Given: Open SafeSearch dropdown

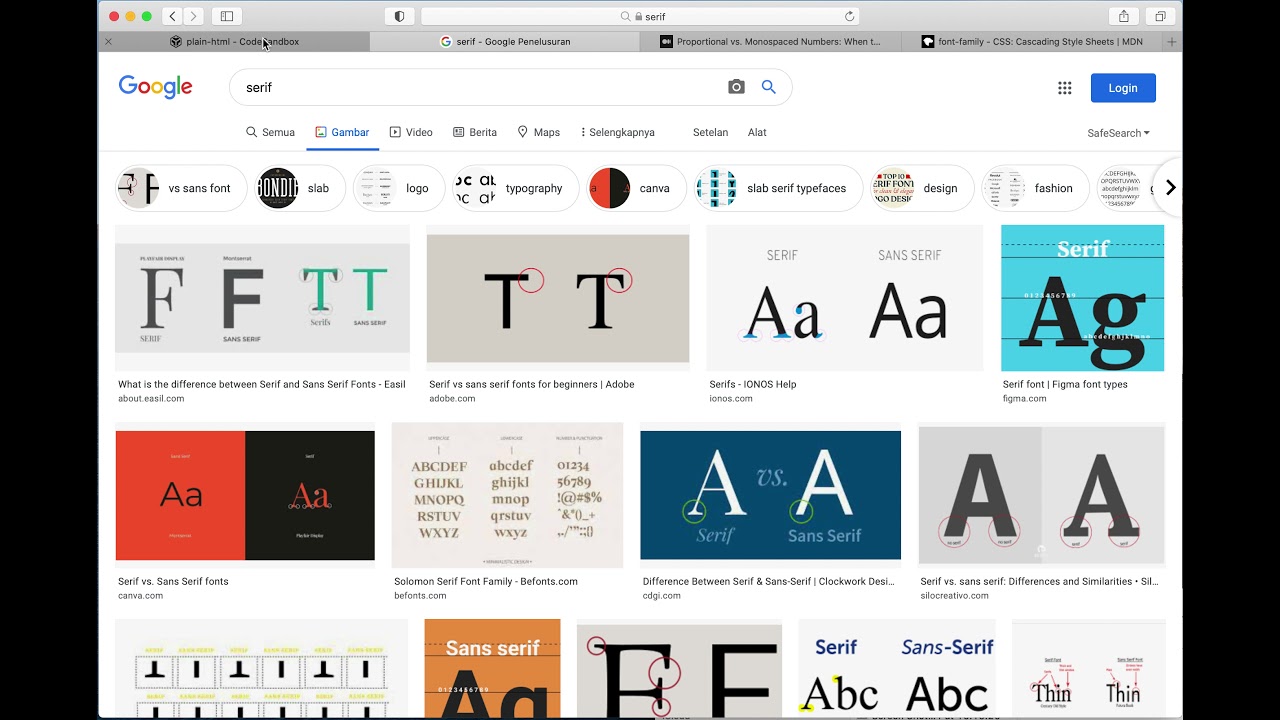Looking at the screenshot, I should (x=1118, y=133).
